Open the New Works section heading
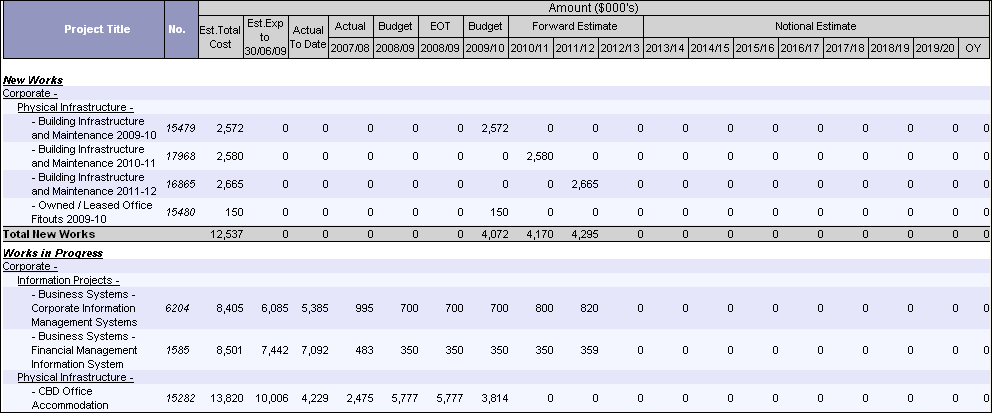This screenshot has height=413, width=992. (33, 79)
